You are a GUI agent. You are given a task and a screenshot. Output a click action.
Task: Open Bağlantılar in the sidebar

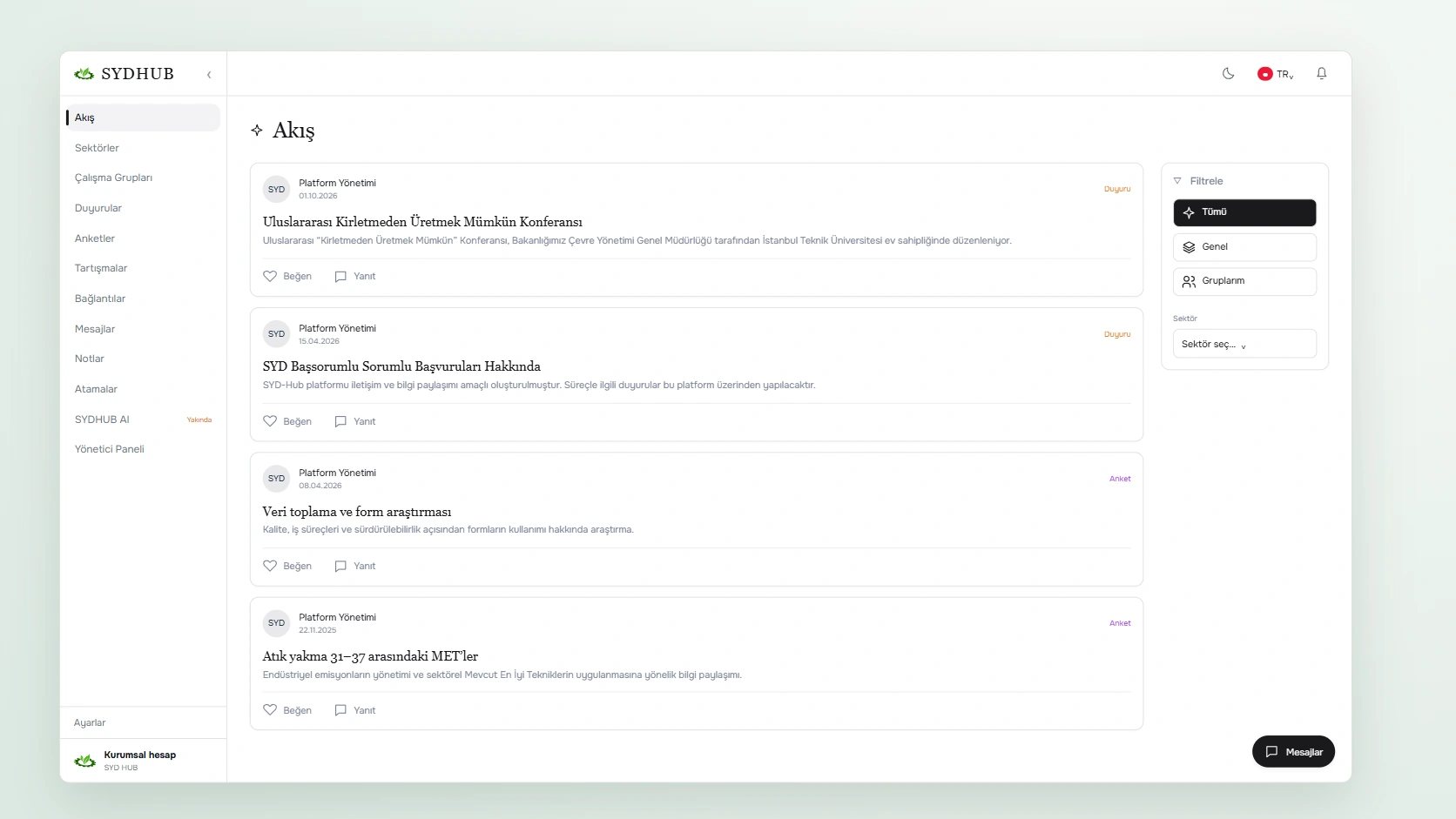tap(143, 299)
